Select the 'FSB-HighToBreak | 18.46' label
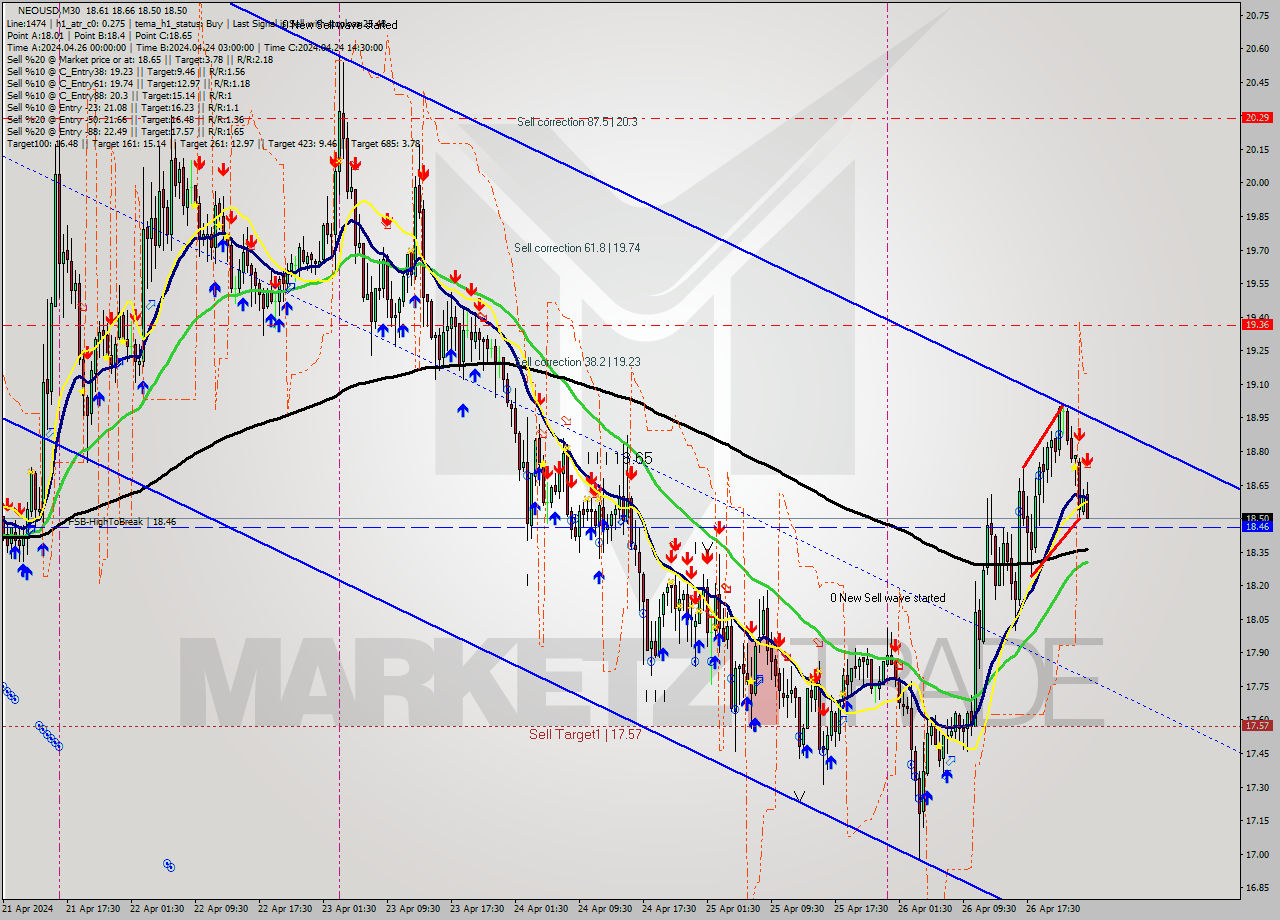 (x=121, y=522)
